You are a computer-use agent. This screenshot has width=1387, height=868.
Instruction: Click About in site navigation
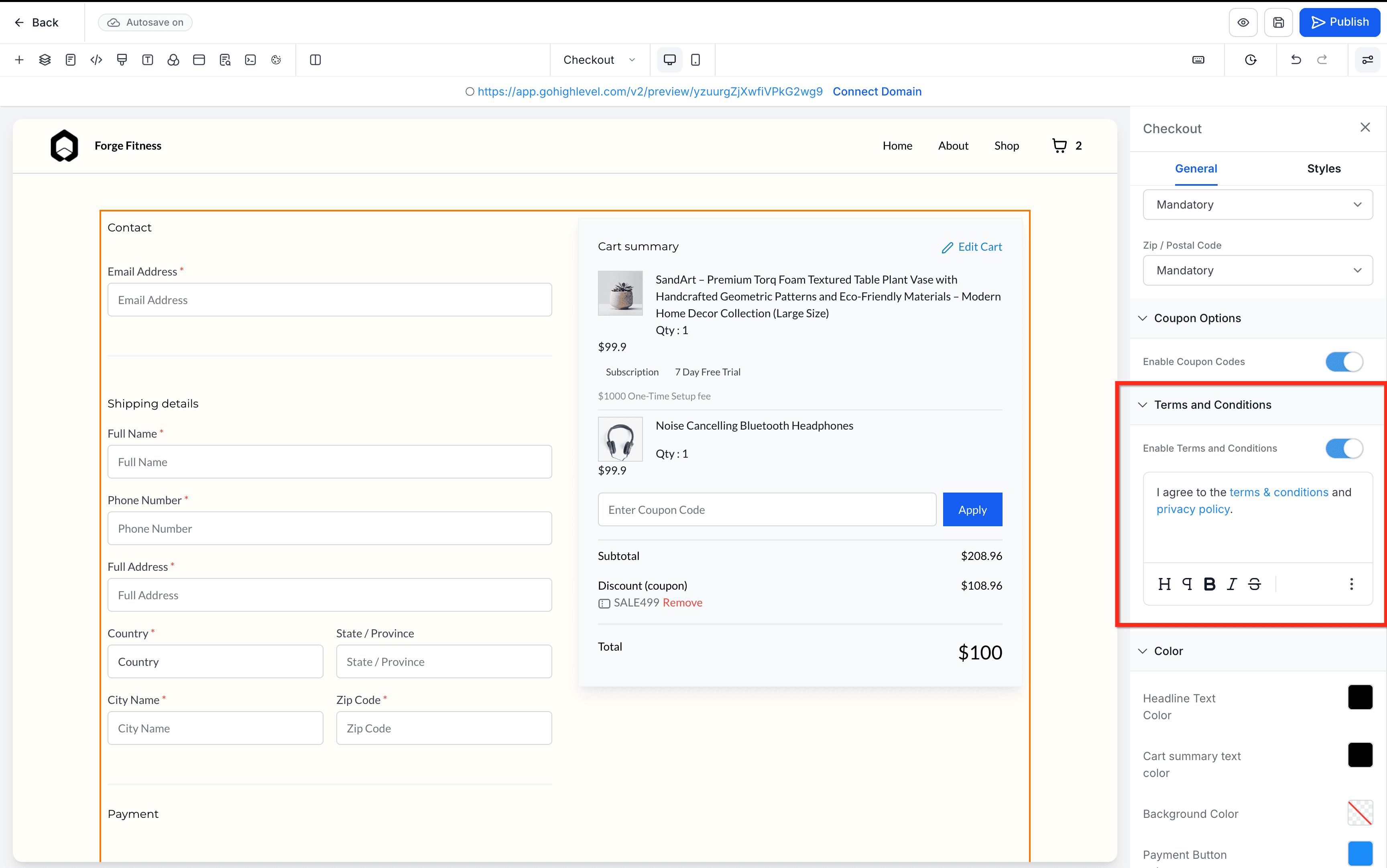[x=953, y=146]
